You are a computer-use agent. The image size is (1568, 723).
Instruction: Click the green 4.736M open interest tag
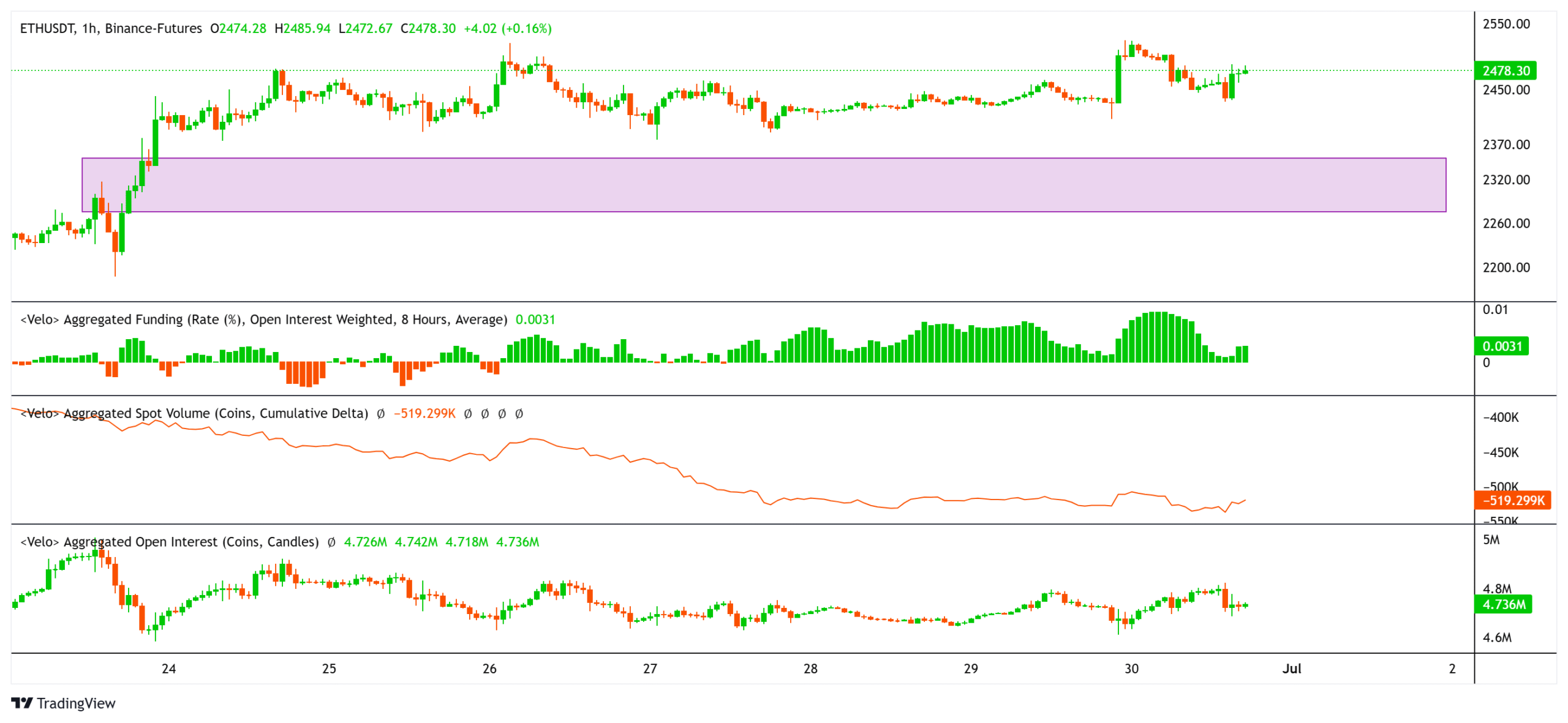click(x=1502, y=604)
